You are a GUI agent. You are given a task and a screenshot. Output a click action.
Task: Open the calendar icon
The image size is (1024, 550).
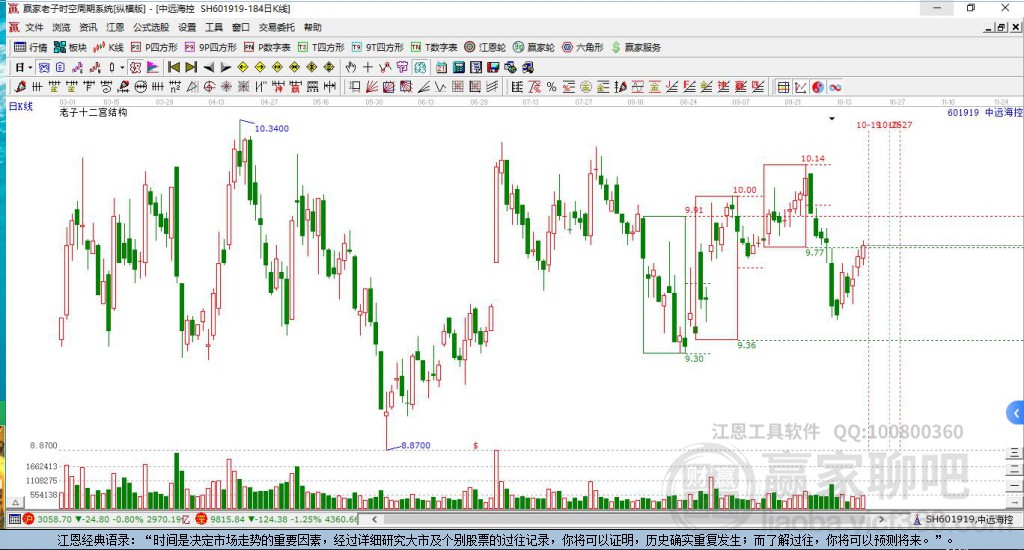pyautogui.click(x=441, y=67)
